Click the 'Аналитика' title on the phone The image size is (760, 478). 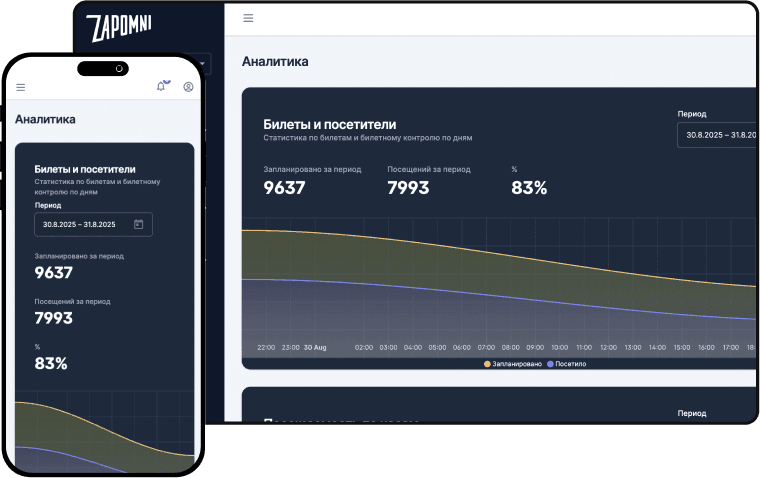click(45, 119)
